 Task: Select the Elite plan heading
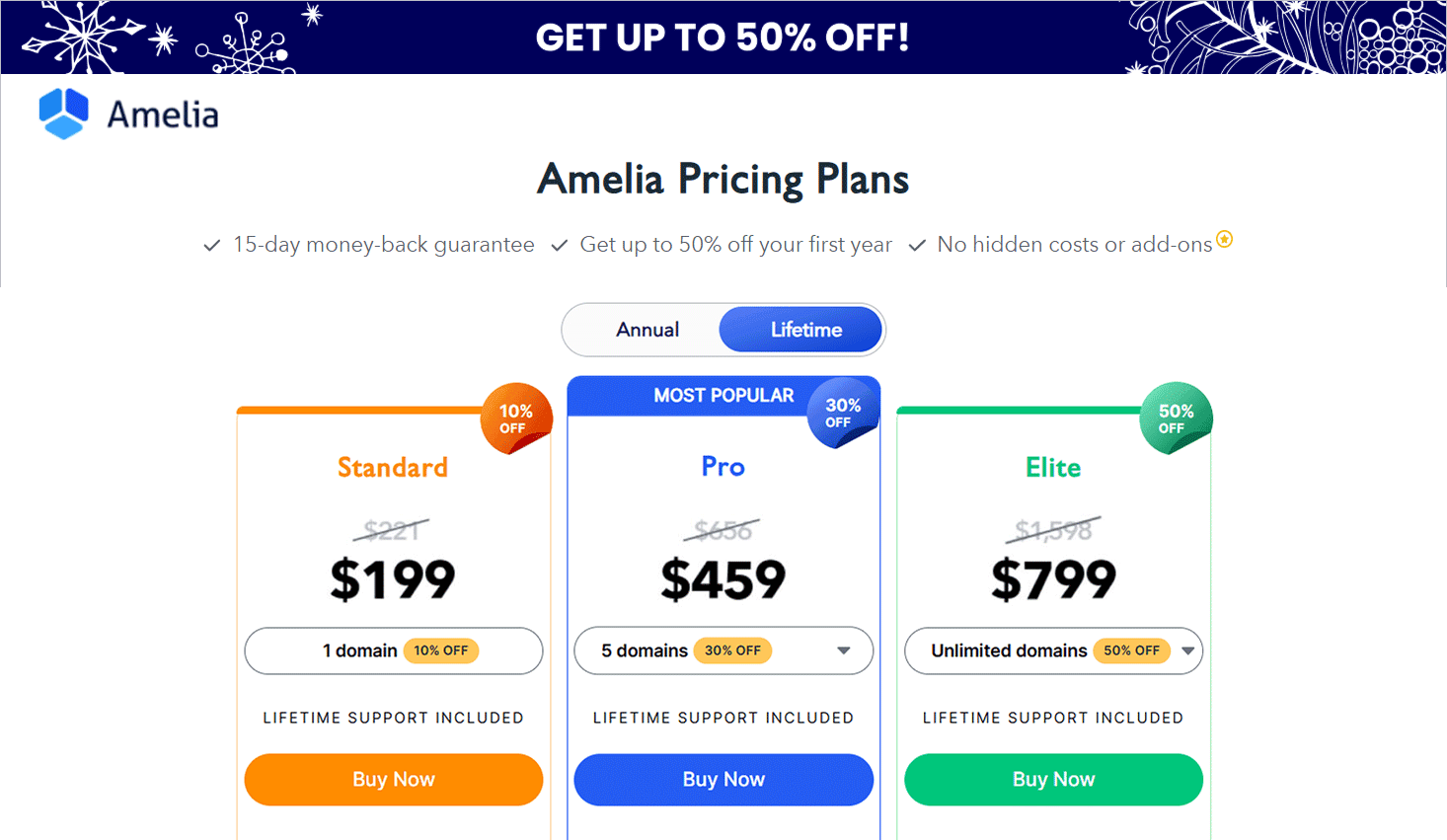(x=1053, y=467)
